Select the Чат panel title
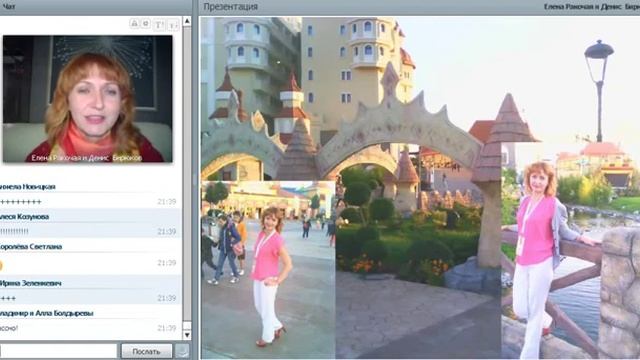This screenshot has width=640, height=360. [8, 7]
